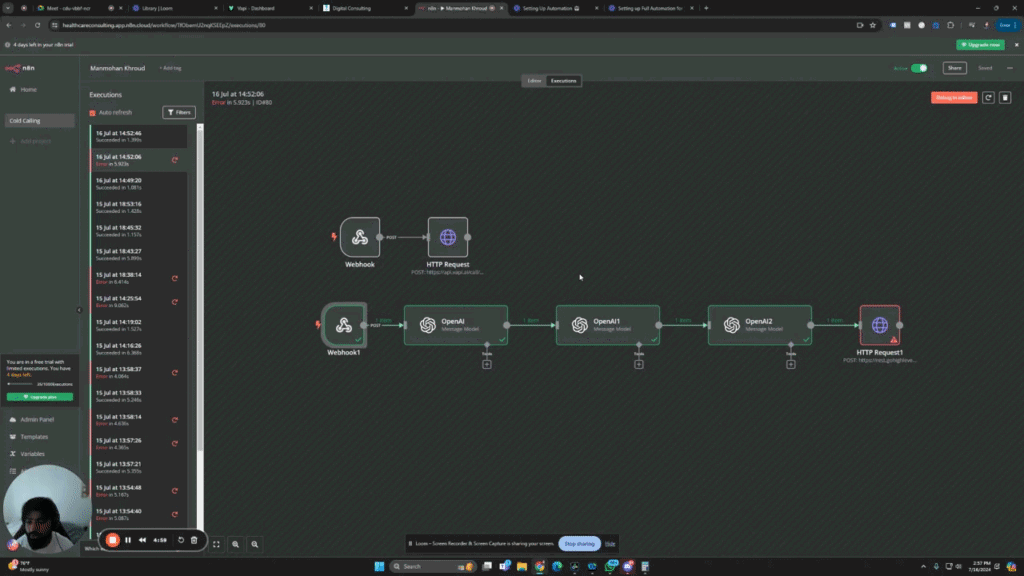
Task: Open Templates in the sidebar
Action: pyautogui.click(x=34, y=437)
